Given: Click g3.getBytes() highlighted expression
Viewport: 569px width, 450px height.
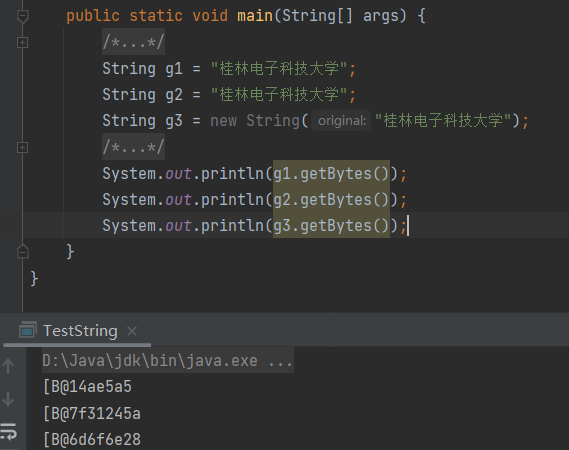Looking at the screenshot, I should point(331,225).
